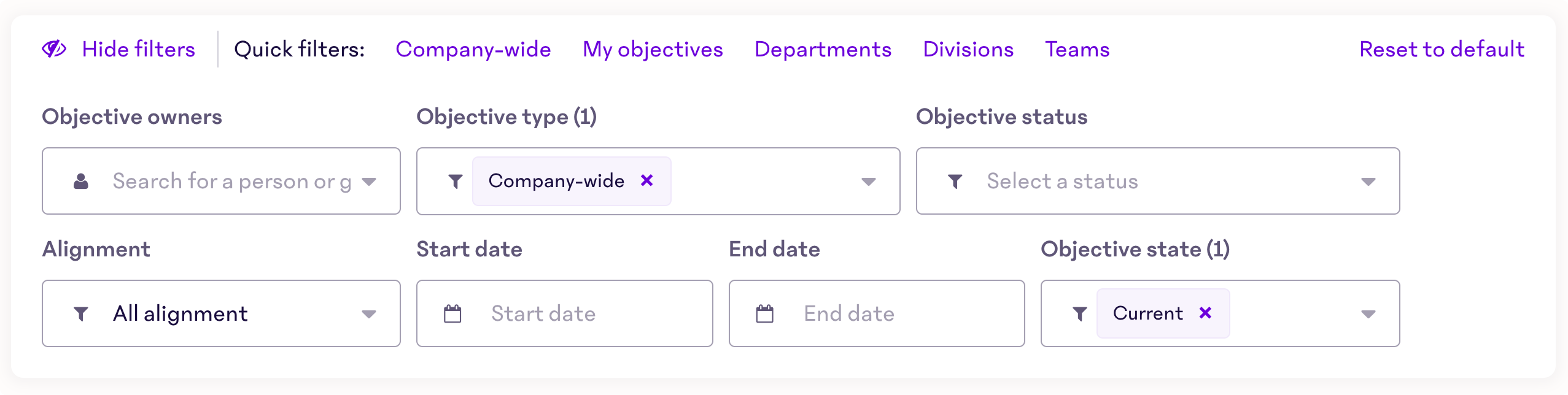Click the calendar icon in Start date
Image resolution: width=1568 pixels, height=395 pixels.
point(452,313)
